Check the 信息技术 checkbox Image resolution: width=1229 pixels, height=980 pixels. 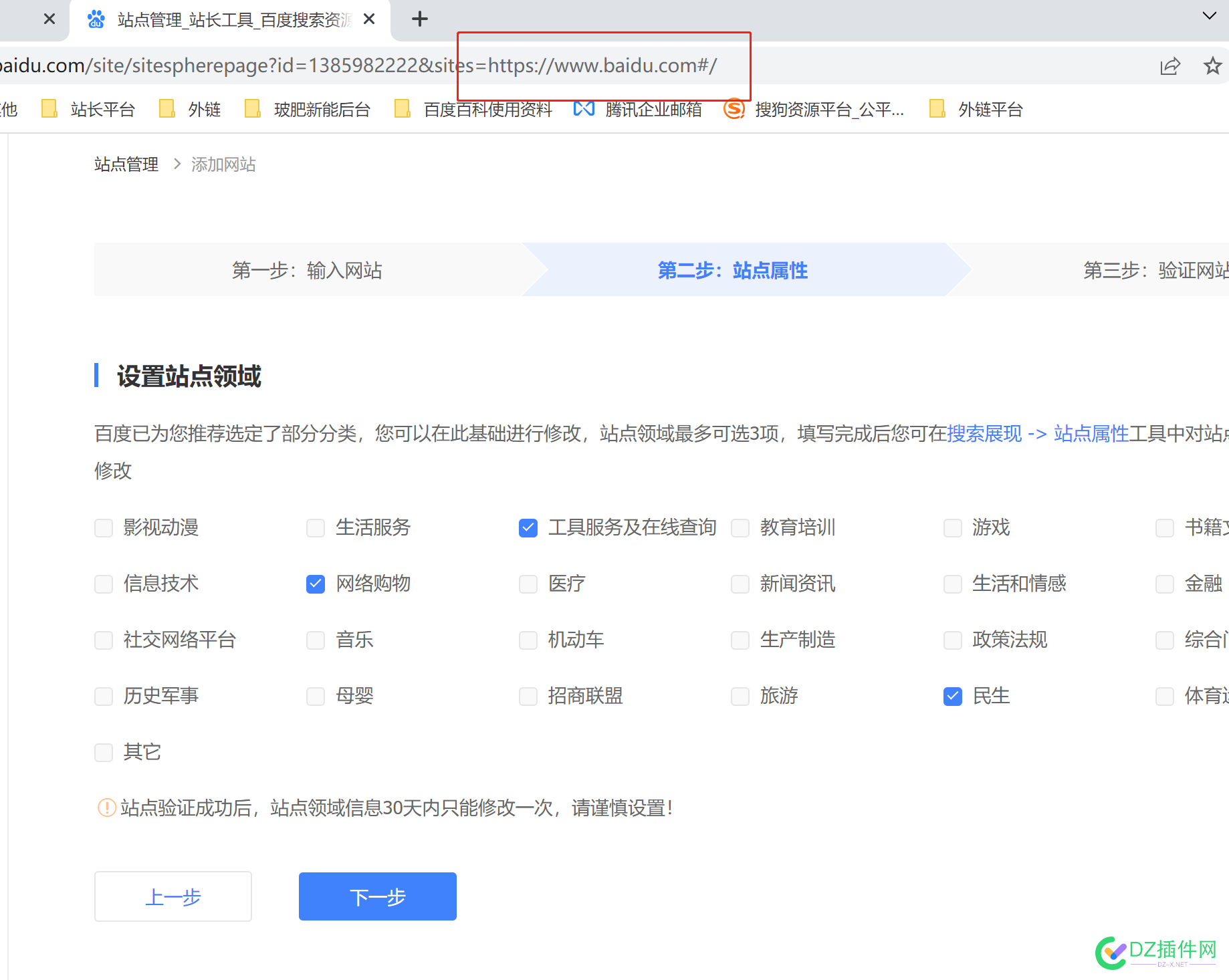click(104, 584)
